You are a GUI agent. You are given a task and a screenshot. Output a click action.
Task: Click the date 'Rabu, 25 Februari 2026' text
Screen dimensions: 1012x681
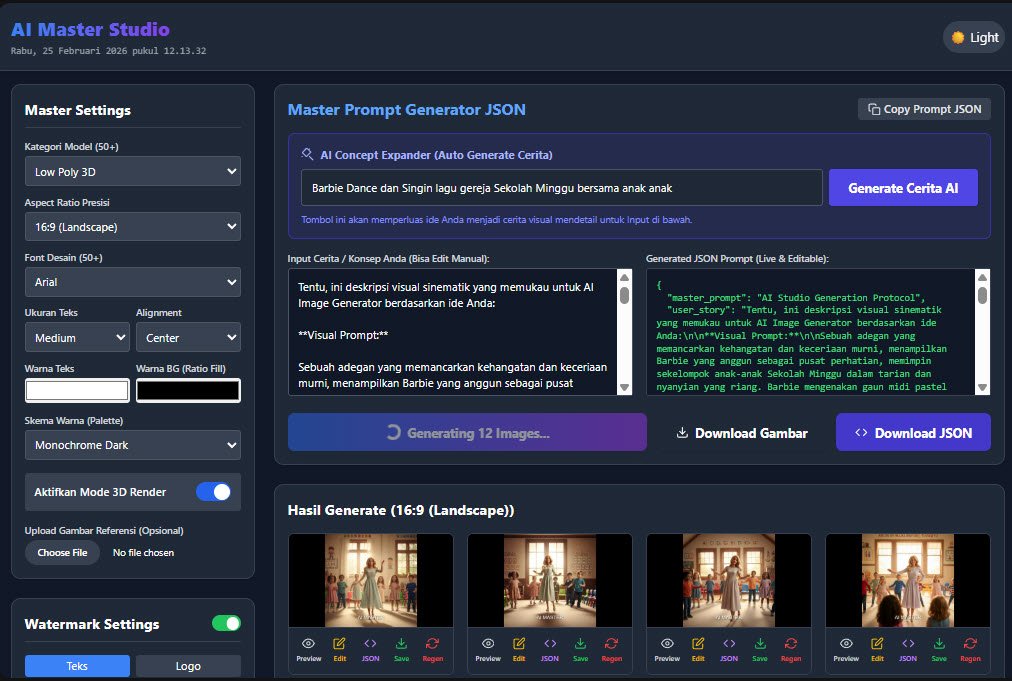(x=69, y=50)
